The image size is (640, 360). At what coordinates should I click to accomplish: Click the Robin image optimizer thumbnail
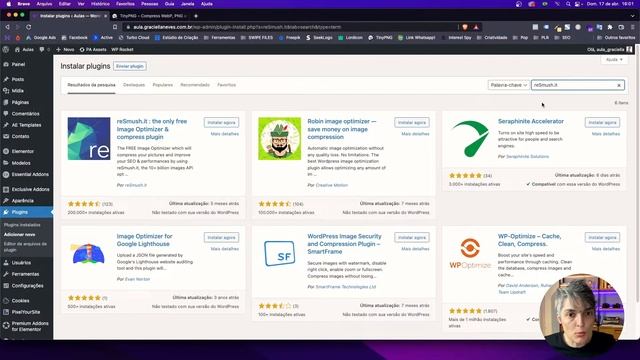point(280,139)
